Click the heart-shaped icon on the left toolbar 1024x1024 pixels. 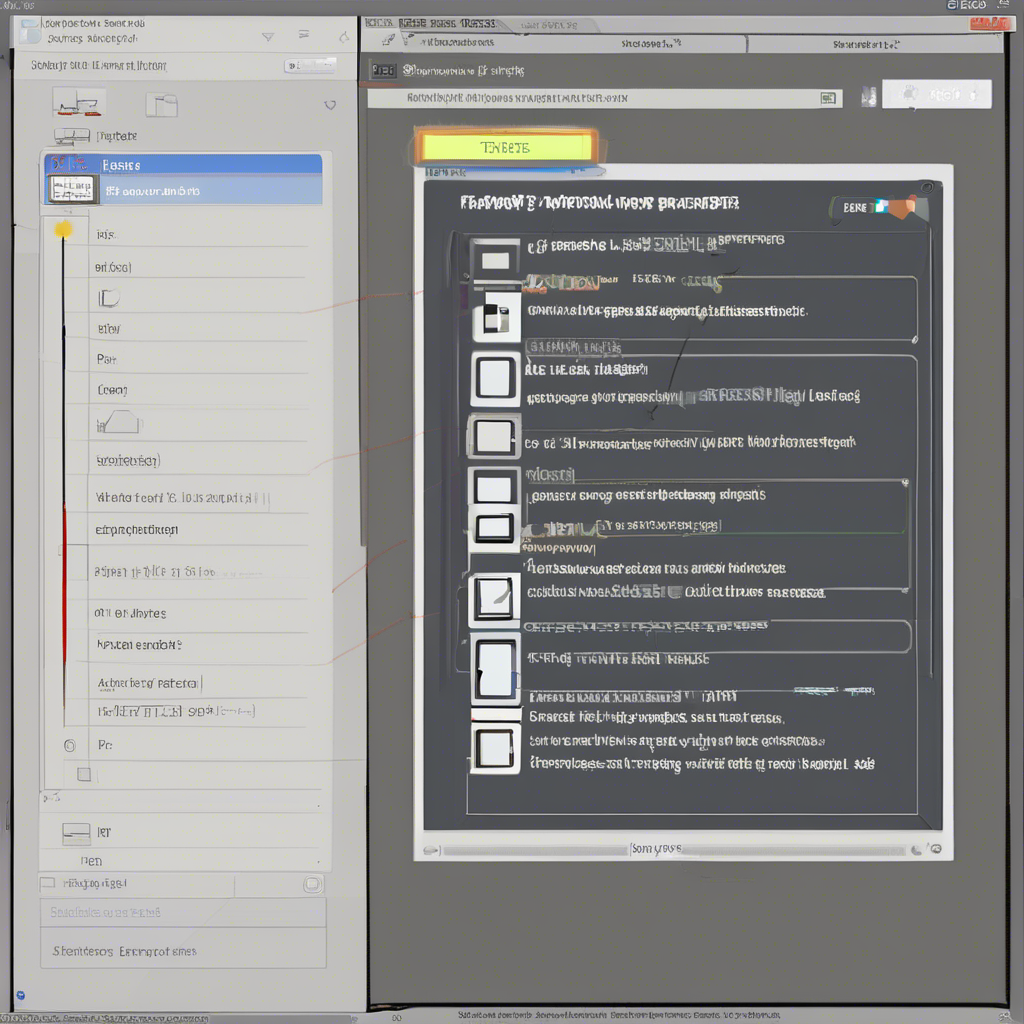[x=330, y=103]
